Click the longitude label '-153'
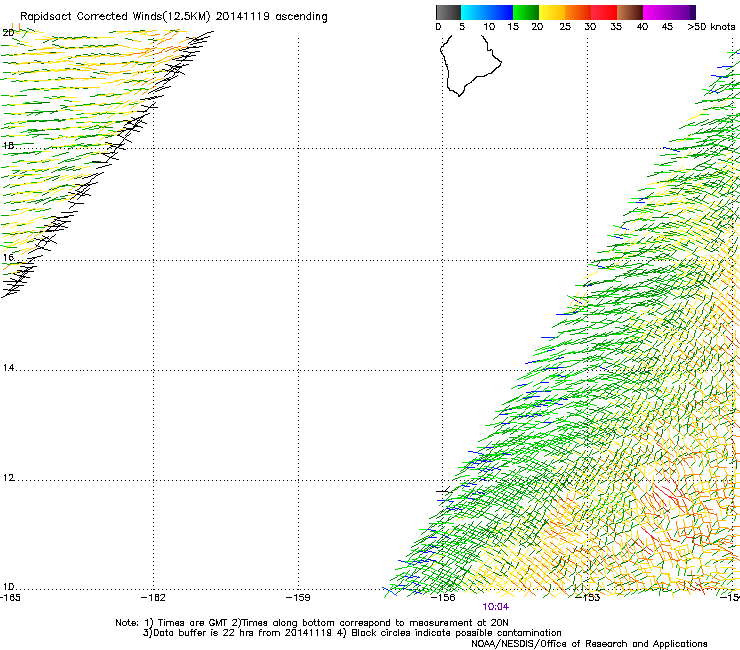The height and width of the screenshot is (650, 740). coord(588,598)
